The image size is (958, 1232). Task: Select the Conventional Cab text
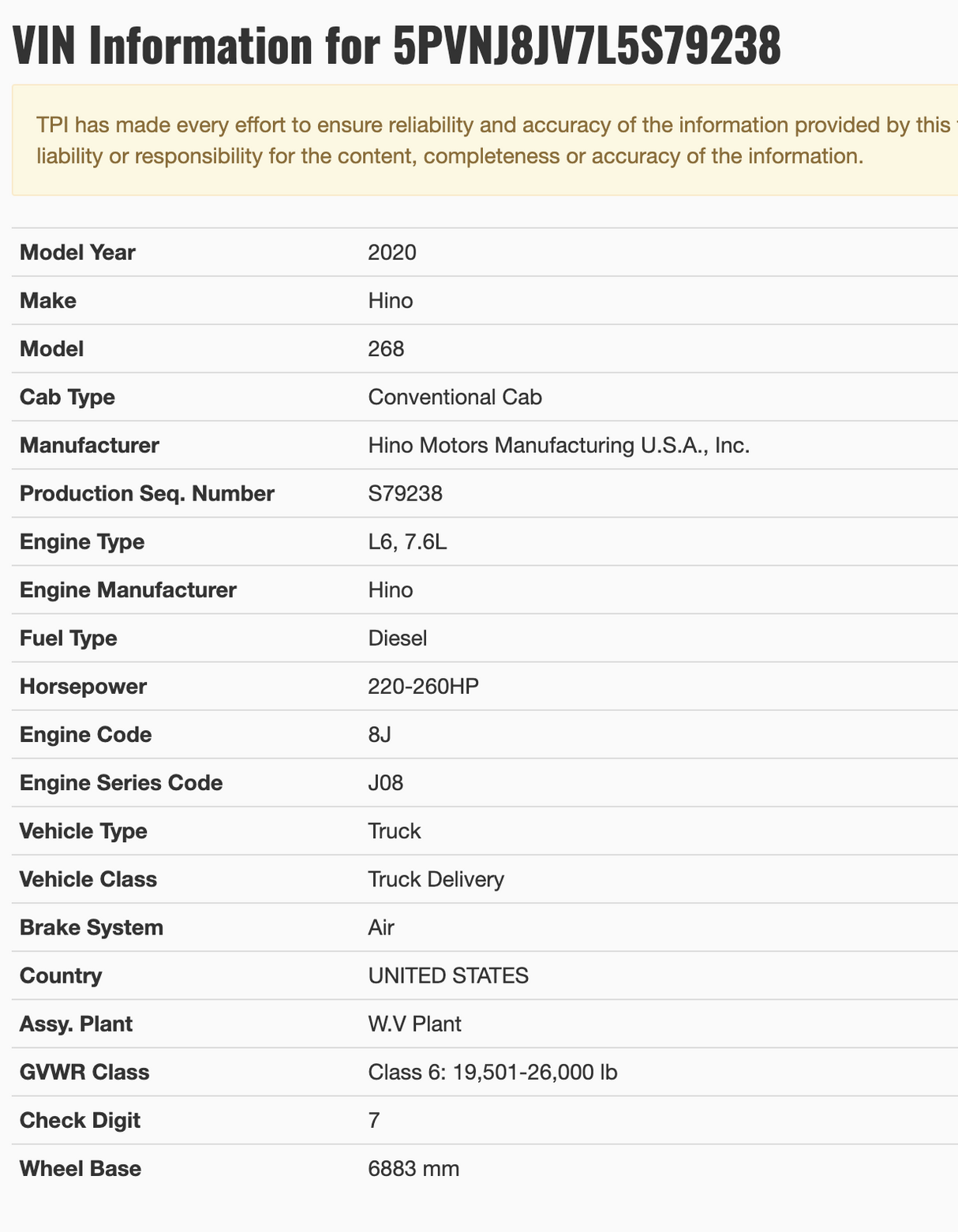click(455, 397)
